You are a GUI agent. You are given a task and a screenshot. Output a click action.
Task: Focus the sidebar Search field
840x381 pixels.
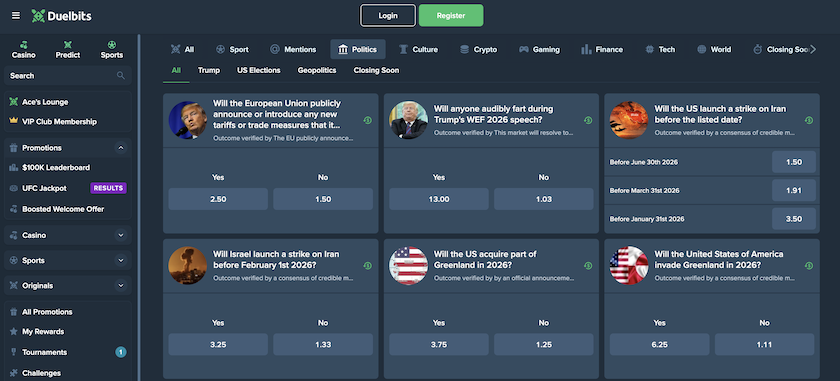tap(68, 76)
